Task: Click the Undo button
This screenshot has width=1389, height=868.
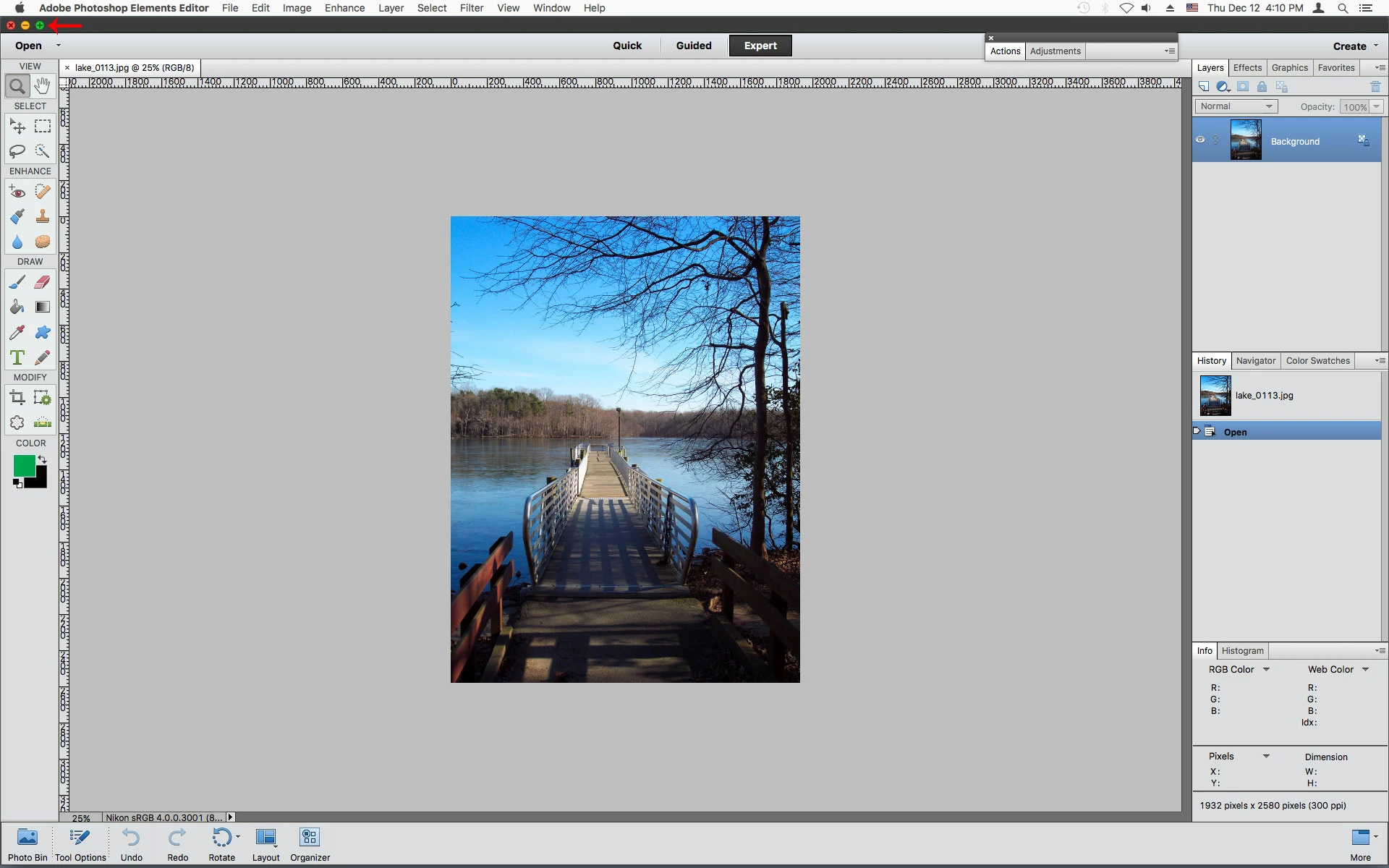Action: [x=131, y=844]
